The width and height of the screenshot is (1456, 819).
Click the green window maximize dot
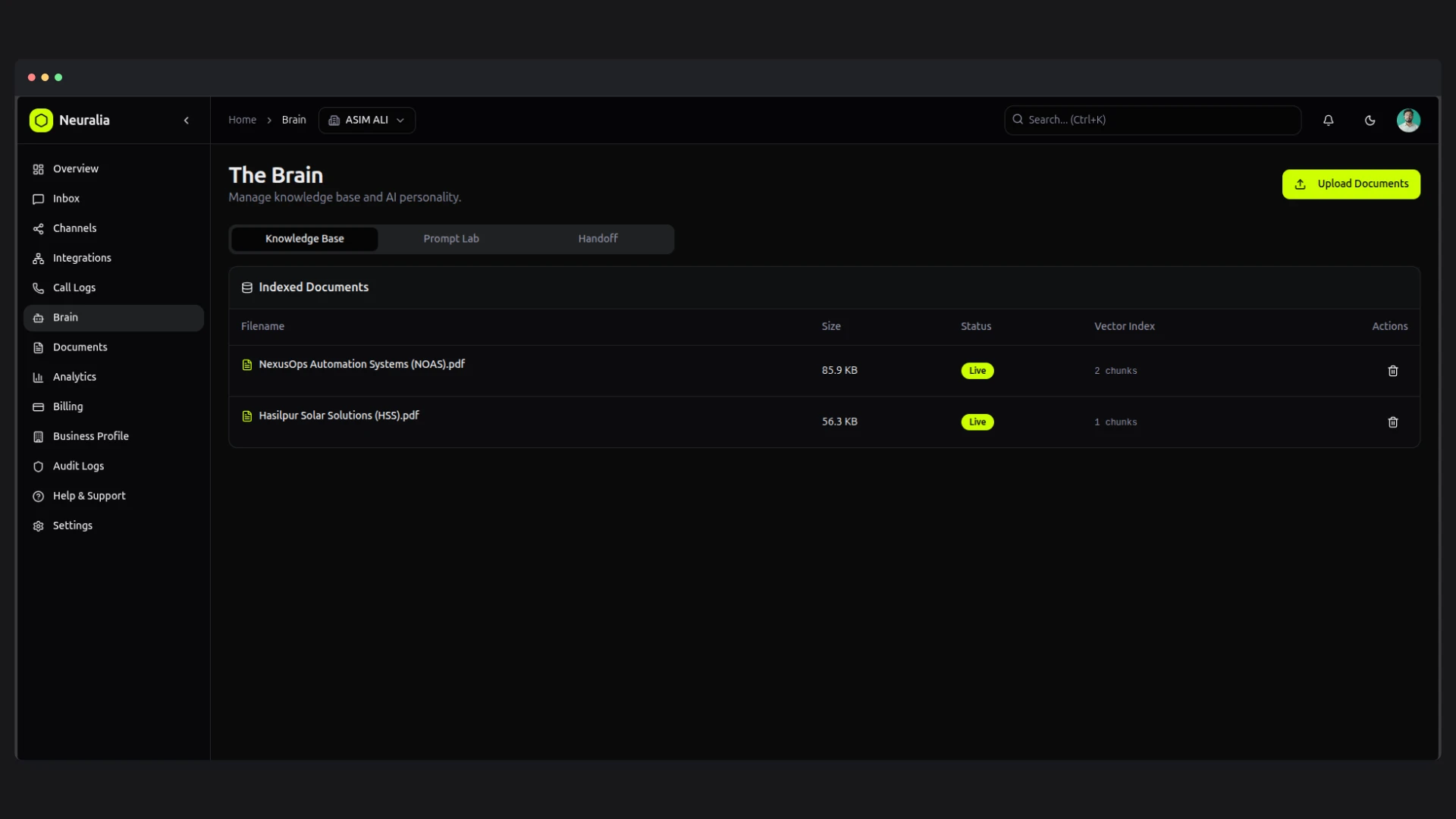pos(58,77)
